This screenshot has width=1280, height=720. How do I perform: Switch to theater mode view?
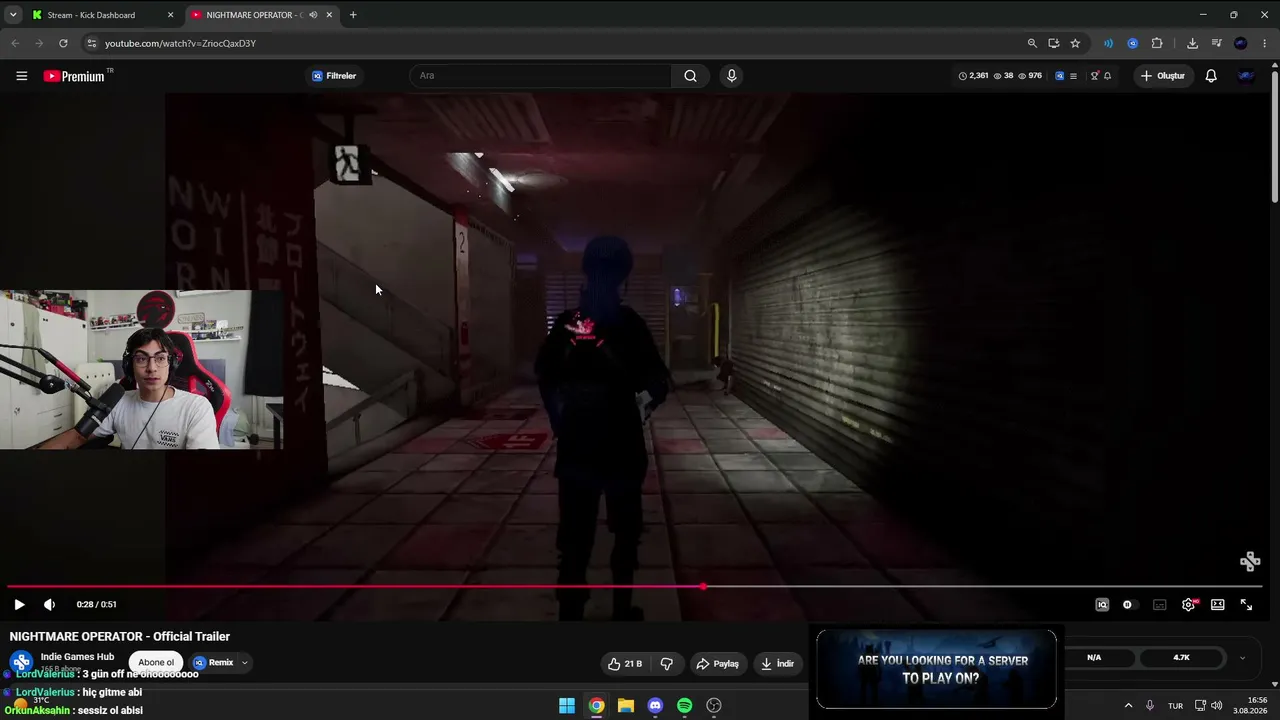tap(1217, 604)
